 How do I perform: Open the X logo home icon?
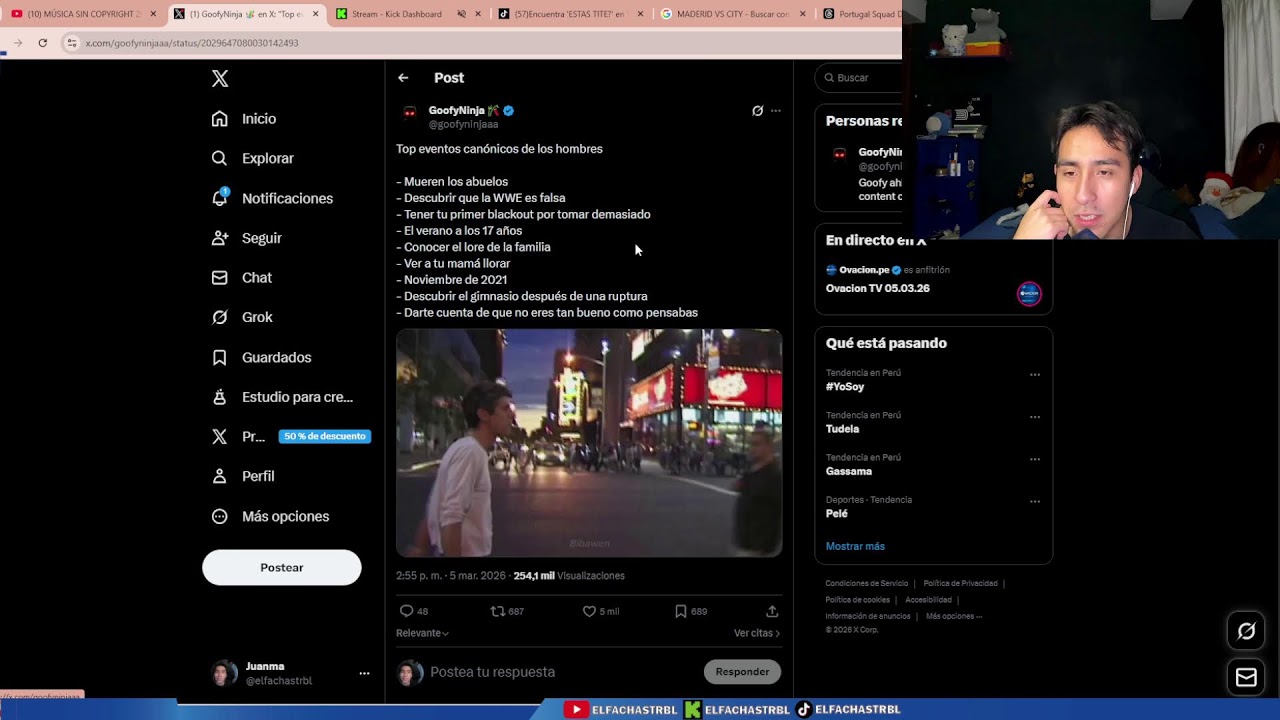[220, 79]
